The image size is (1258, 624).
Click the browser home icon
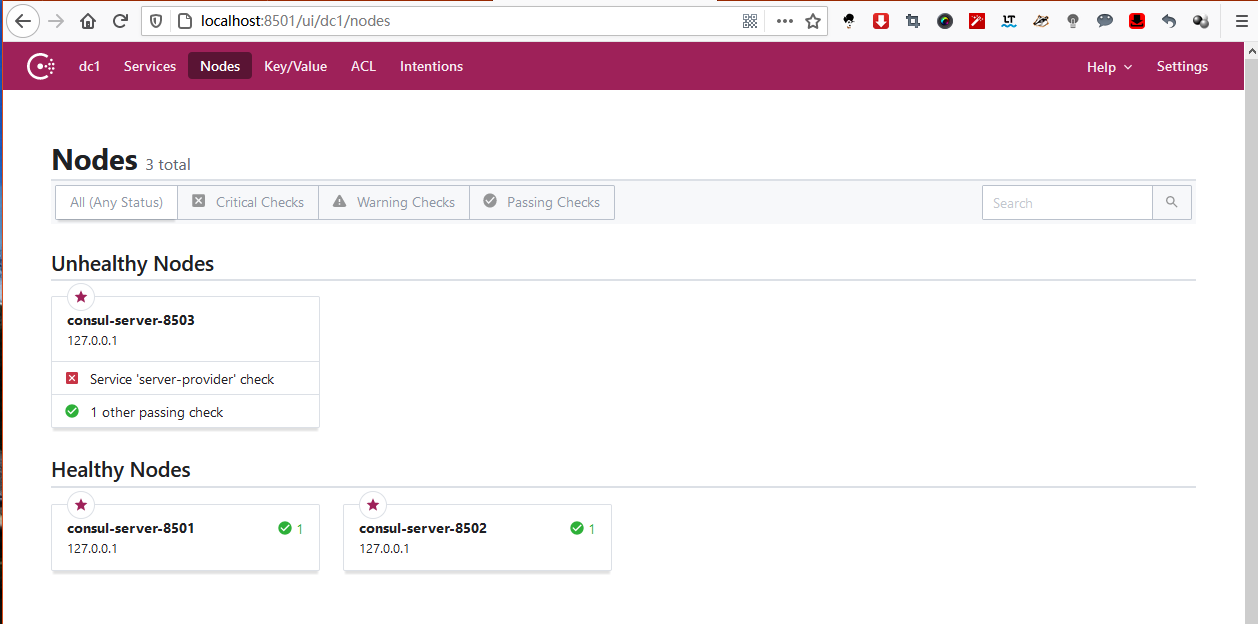[88, 21]
